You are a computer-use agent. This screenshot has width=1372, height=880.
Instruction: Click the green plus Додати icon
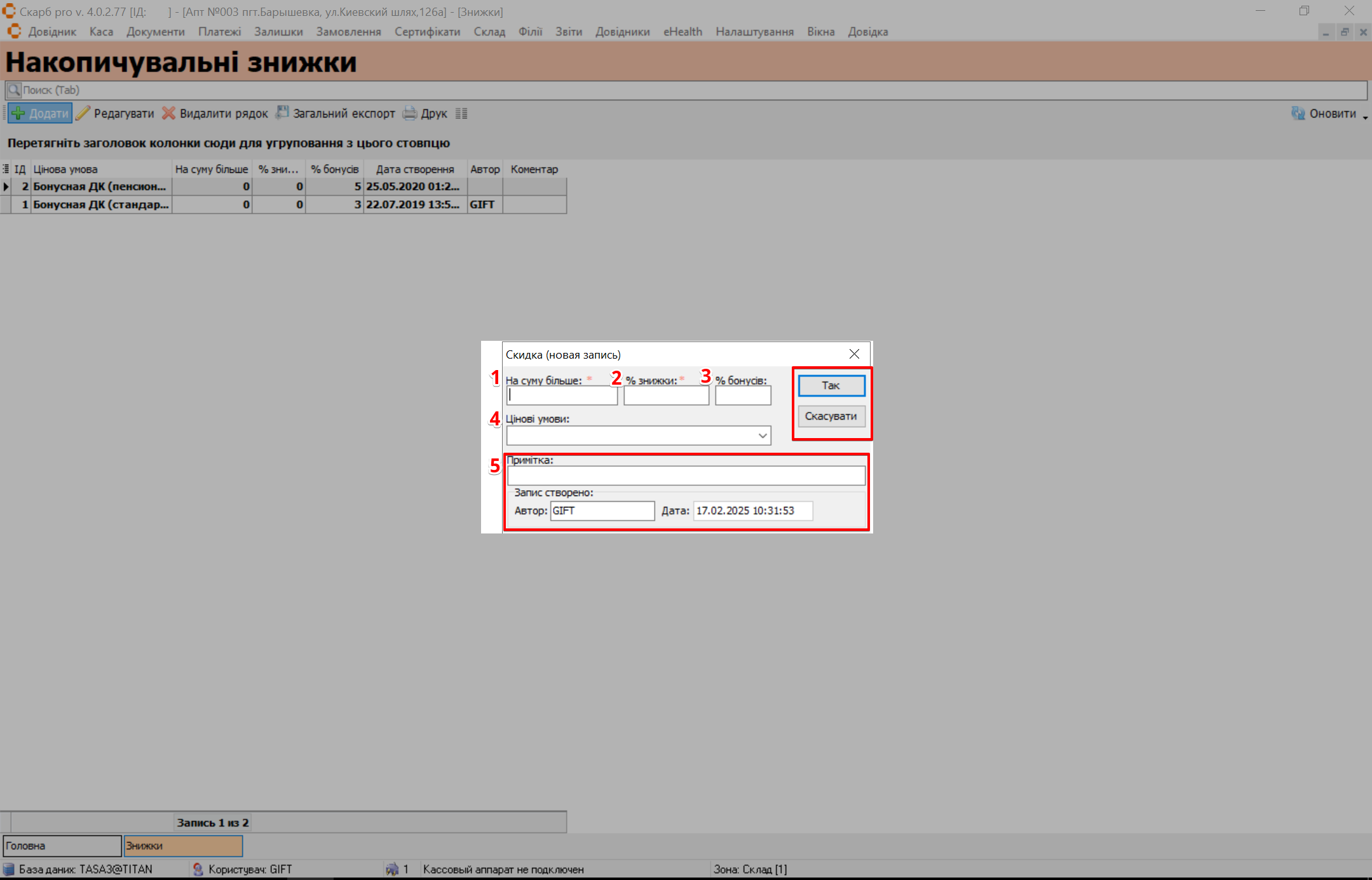[x=18, y=113]
